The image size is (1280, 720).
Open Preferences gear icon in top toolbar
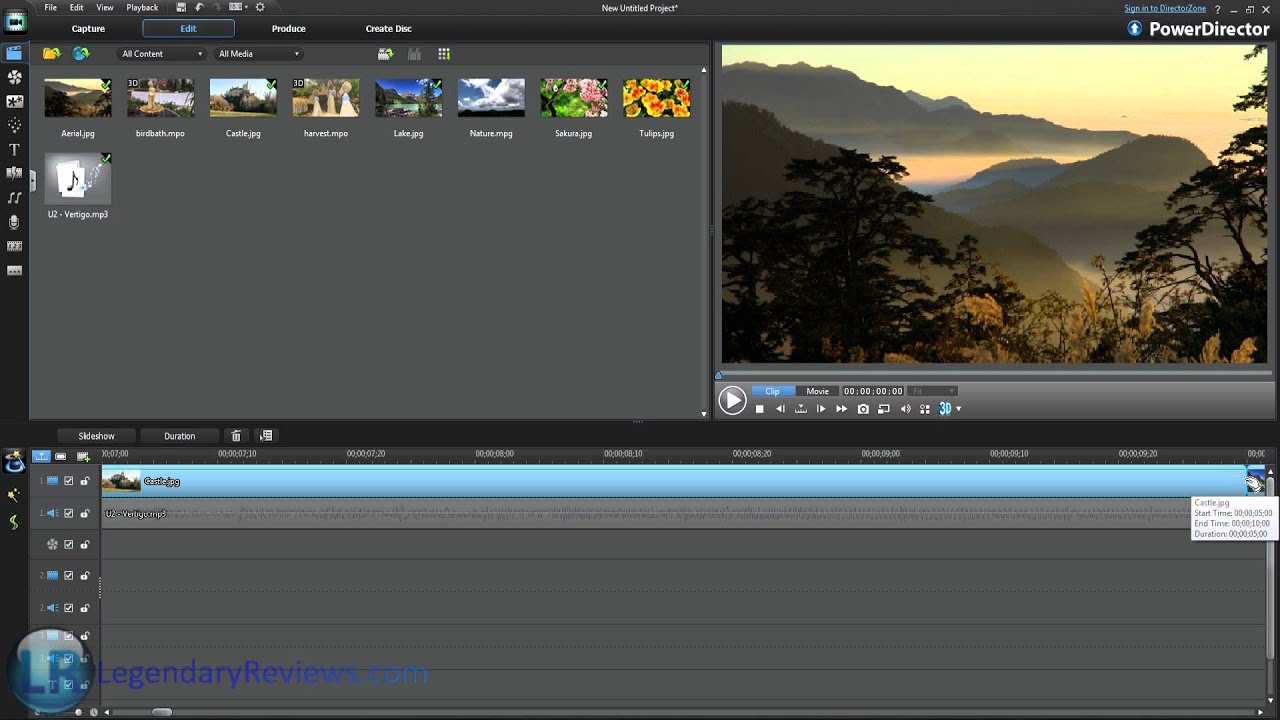pos(261,7)
